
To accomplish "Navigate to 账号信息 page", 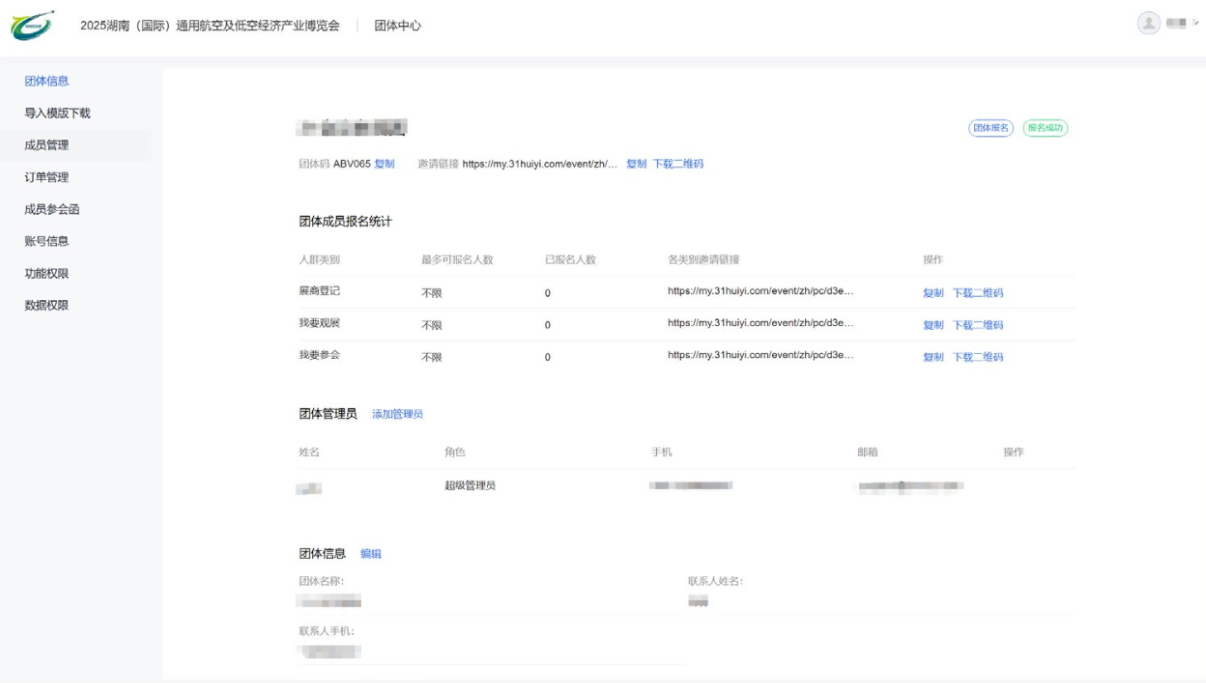I will tap(46, 241).
